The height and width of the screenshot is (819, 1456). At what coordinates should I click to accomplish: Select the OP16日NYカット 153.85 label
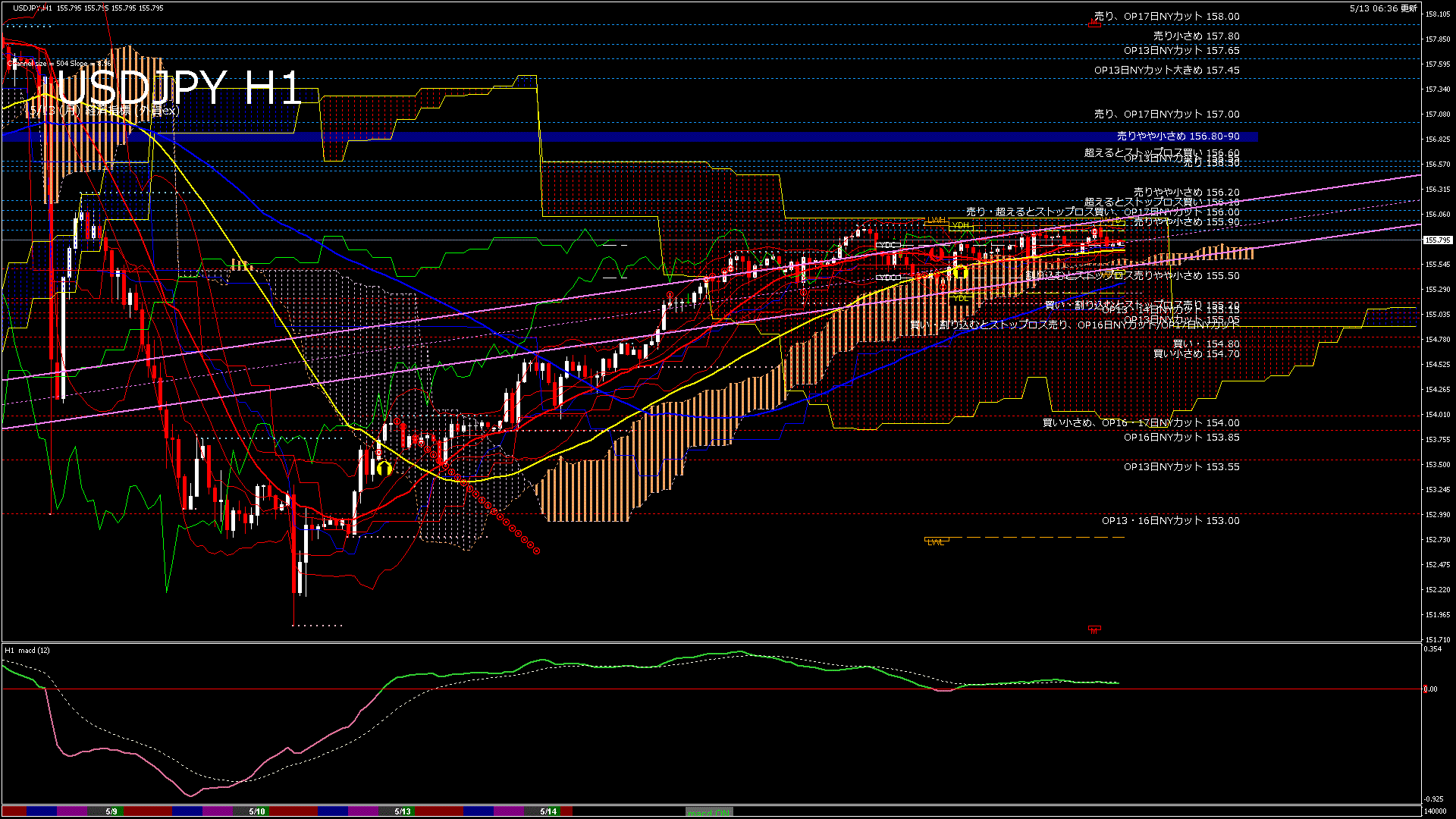pyautogui.click(x=1181, y=438)
